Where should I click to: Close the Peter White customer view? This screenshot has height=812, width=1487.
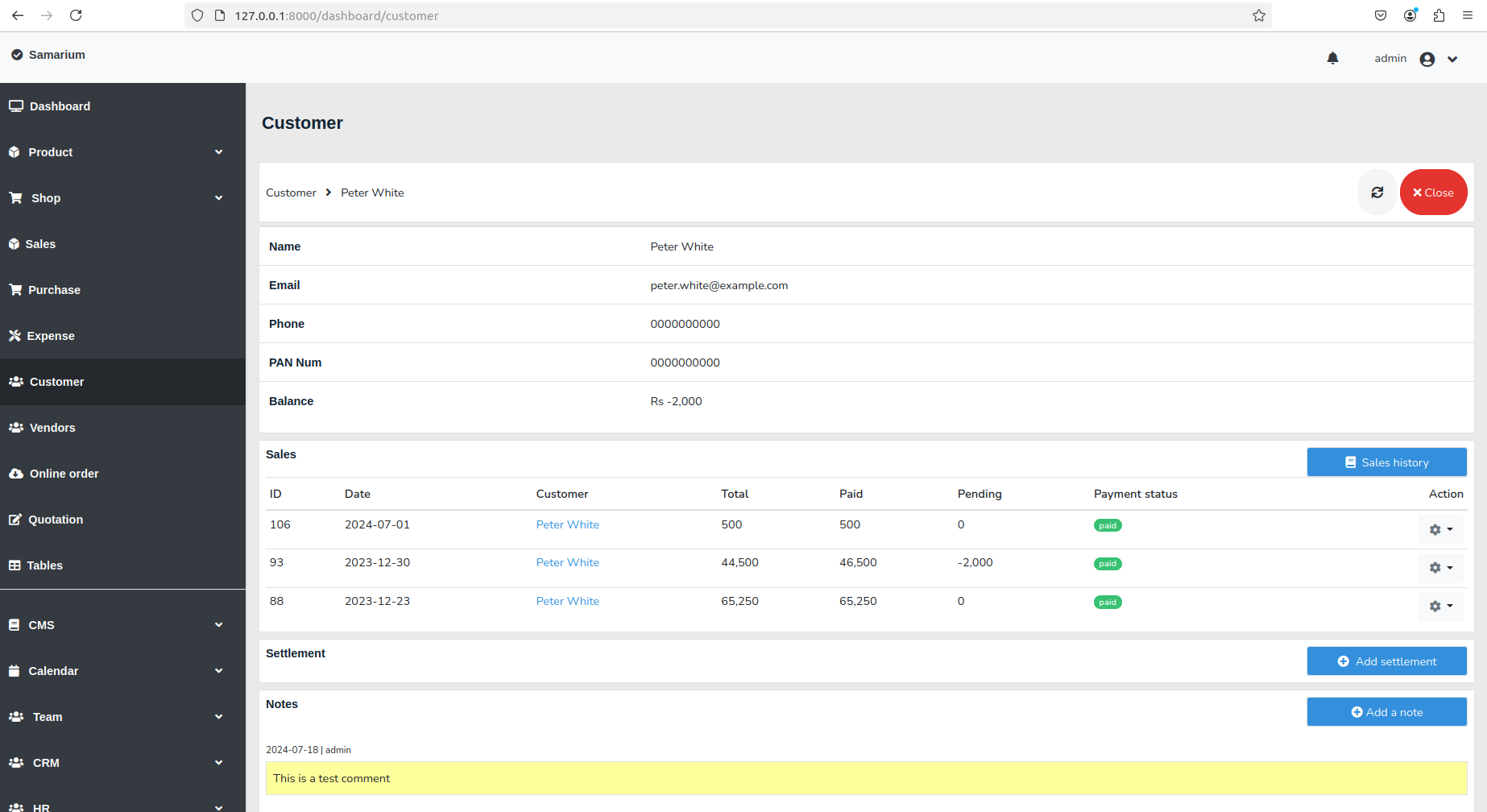tap(1434, 193)
